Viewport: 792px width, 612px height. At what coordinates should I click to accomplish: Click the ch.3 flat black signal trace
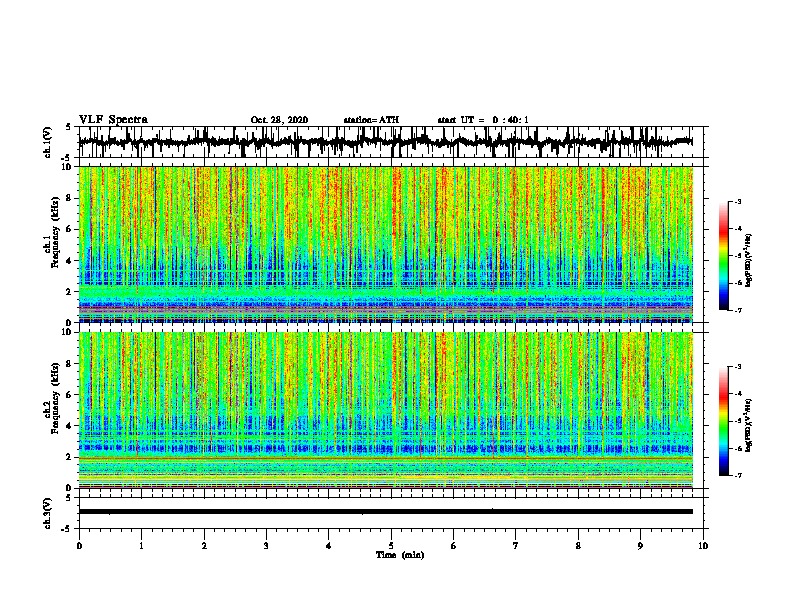point(386,512)
